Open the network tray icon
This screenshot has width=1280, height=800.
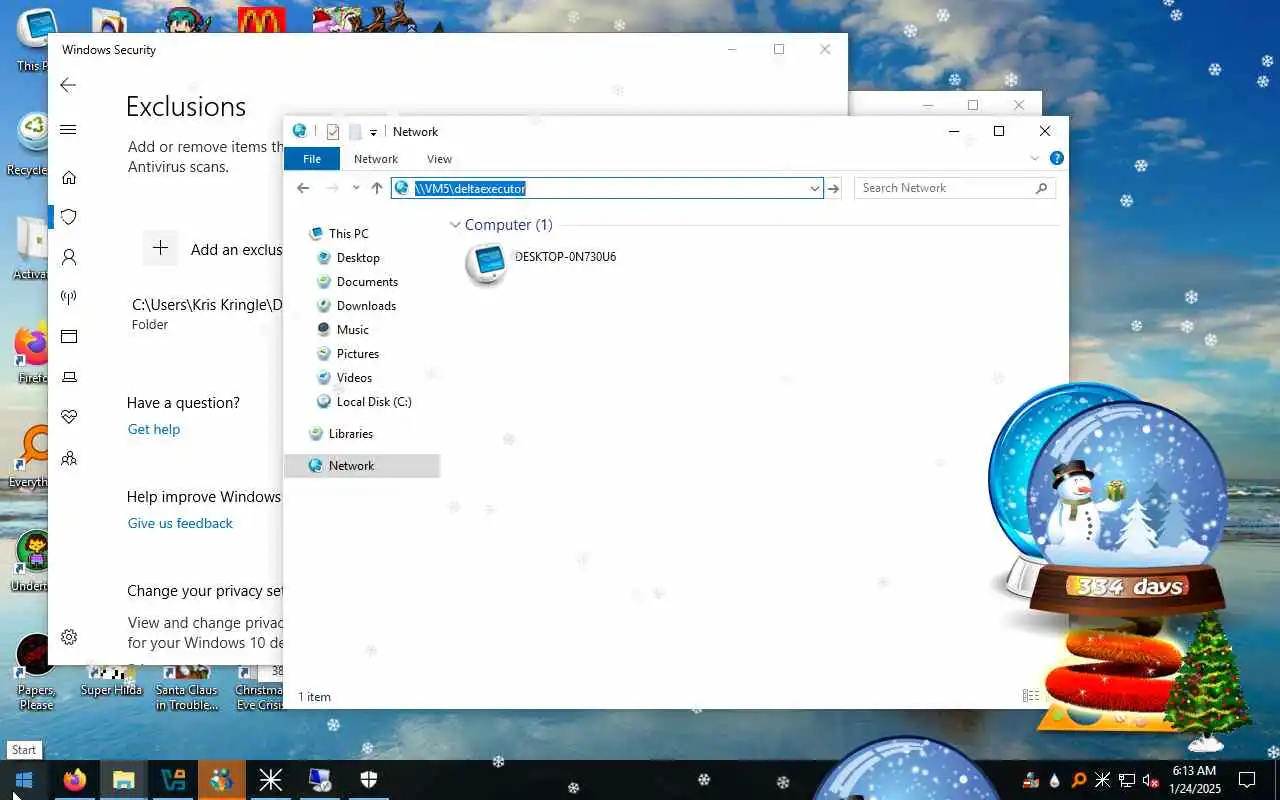tap(1126, 780)
